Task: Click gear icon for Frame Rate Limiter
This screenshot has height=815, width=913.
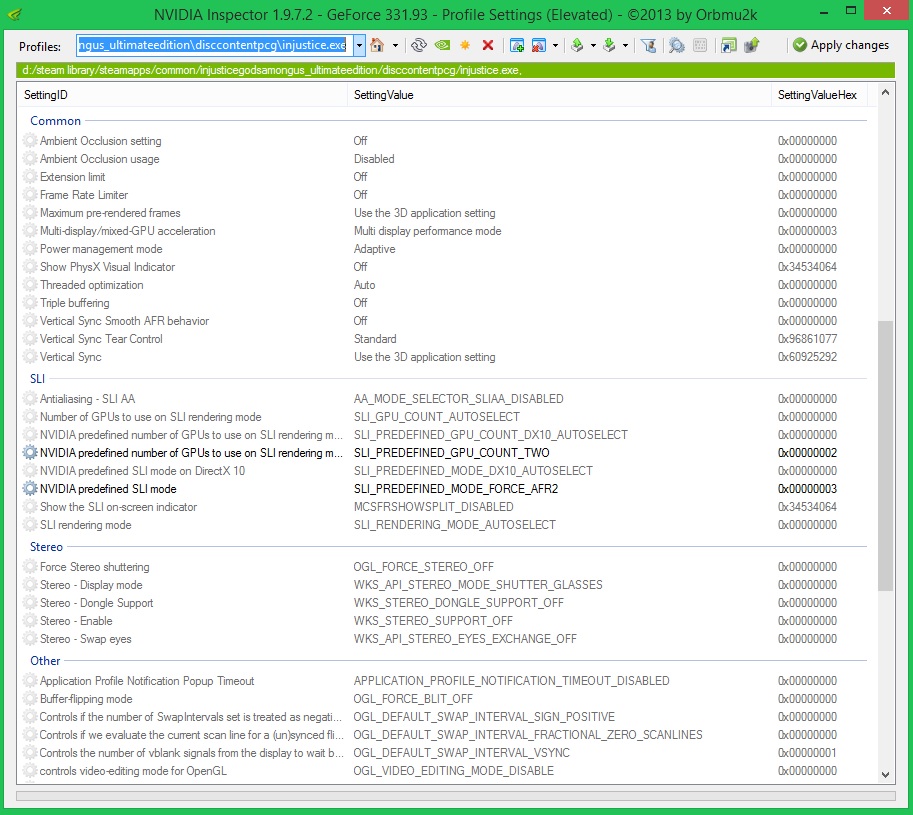Action: pyautogui.click(x=30, y=195)
